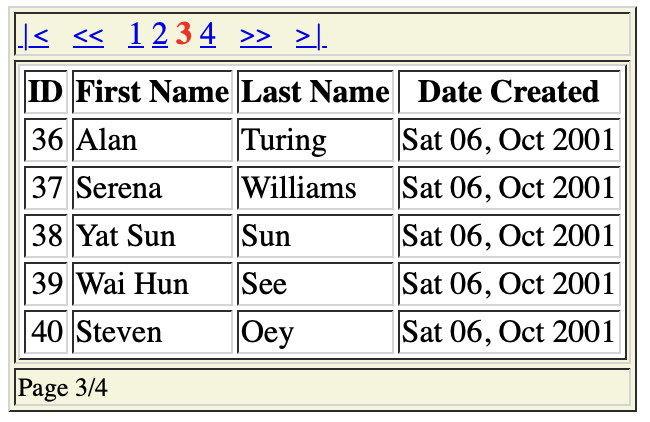Select Steven's date created cell
The width and height of the screenshot is (650, 422).
tap(509, 332)
